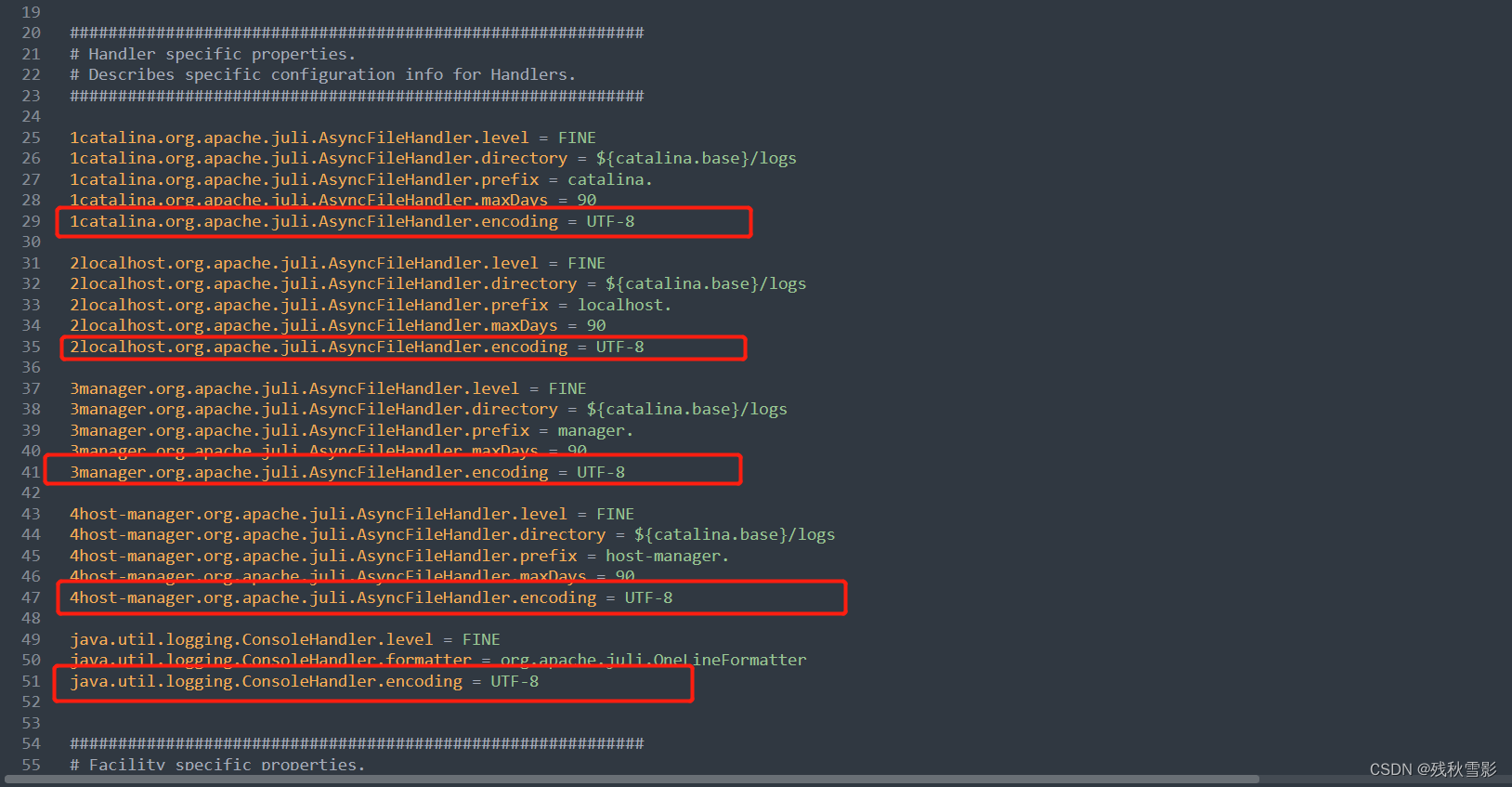Image resolution: width=1512 pixels, height=787 pixels.
Task: Click line "# Describes specific configuration info for Handlers."
Action: pyautogui.click(x=323, y=74)
